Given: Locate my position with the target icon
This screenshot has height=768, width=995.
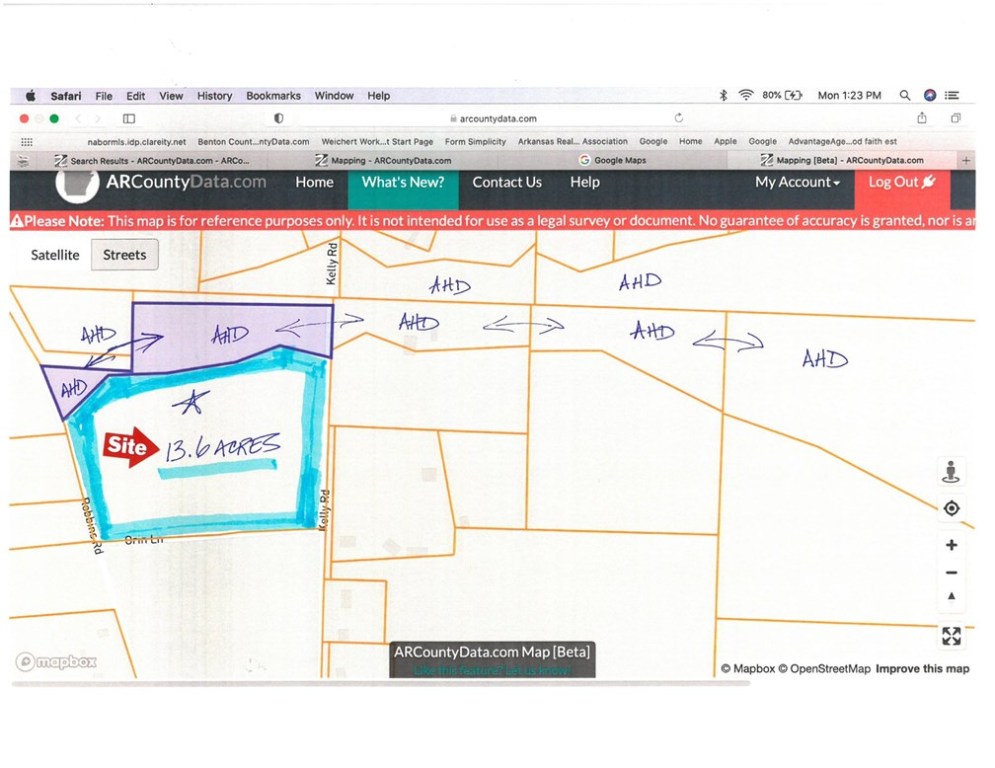Looking at the screenshot, I should pos(951,508).
